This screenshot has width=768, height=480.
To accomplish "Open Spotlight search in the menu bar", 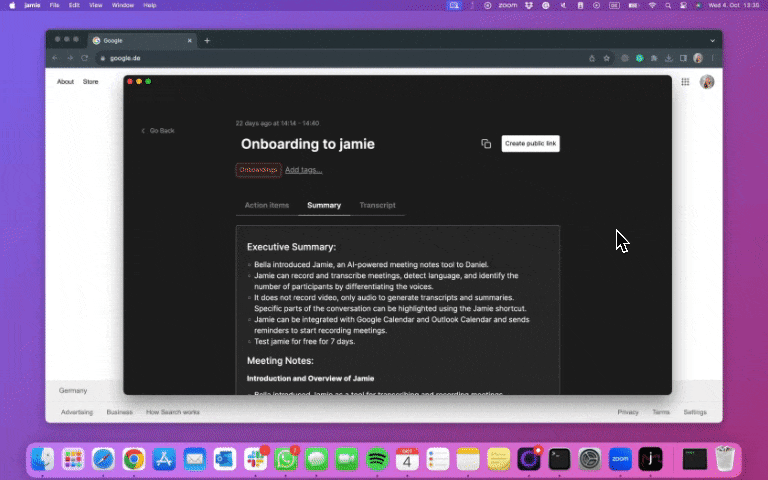I will point(668,5).
